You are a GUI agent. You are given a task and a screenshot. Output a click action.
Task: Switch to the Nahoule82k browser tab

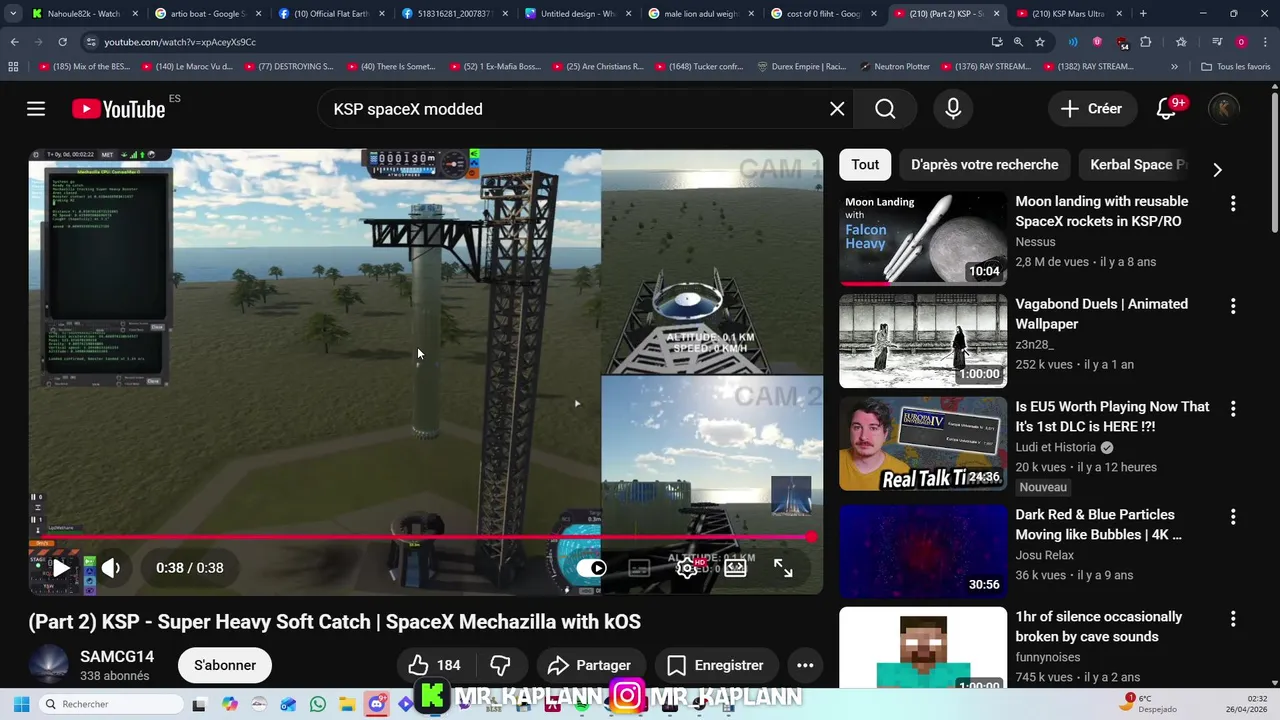(84, 14)
